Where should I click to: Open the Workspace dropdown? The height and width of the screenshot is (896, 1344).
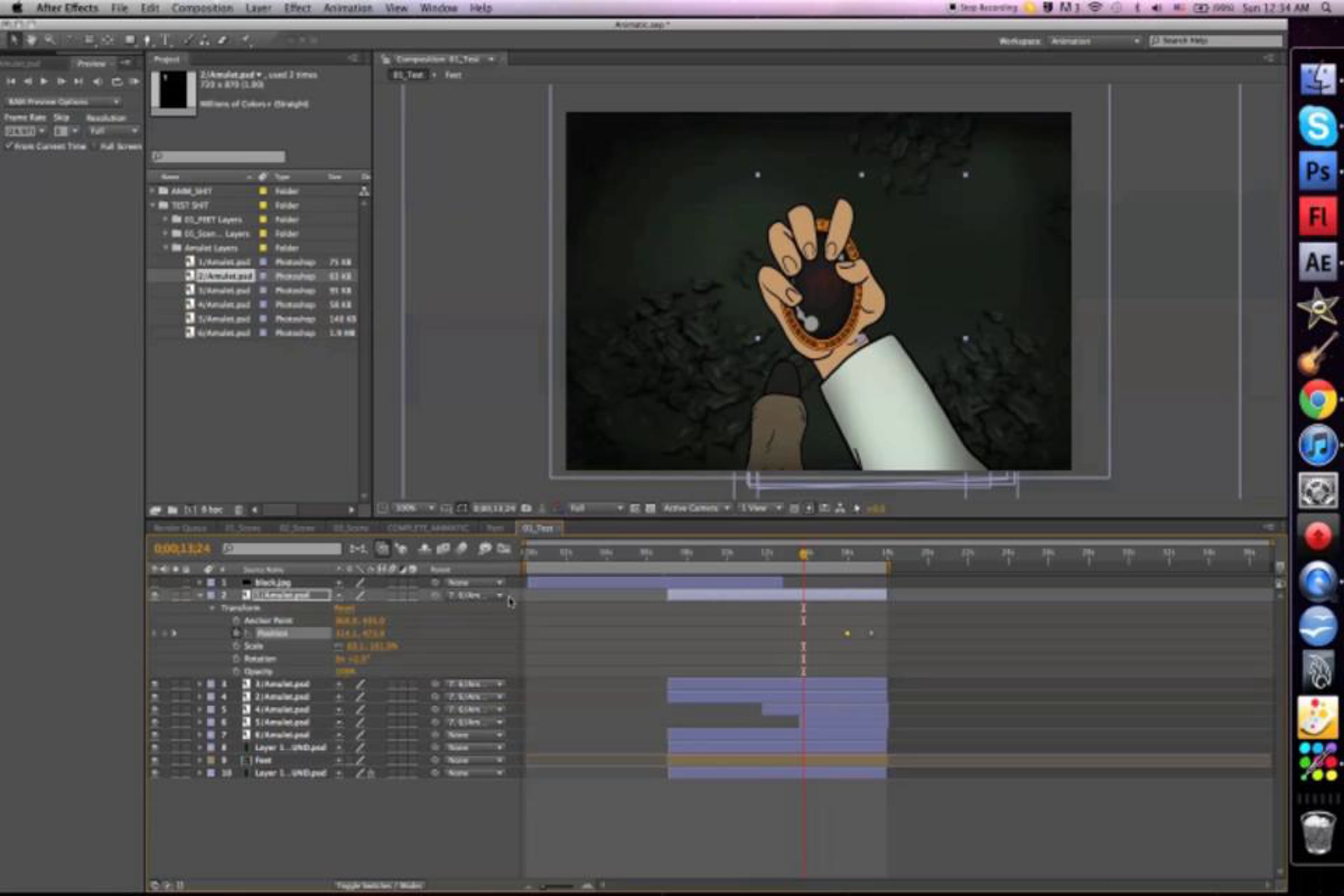click(x=1095, y=41)
